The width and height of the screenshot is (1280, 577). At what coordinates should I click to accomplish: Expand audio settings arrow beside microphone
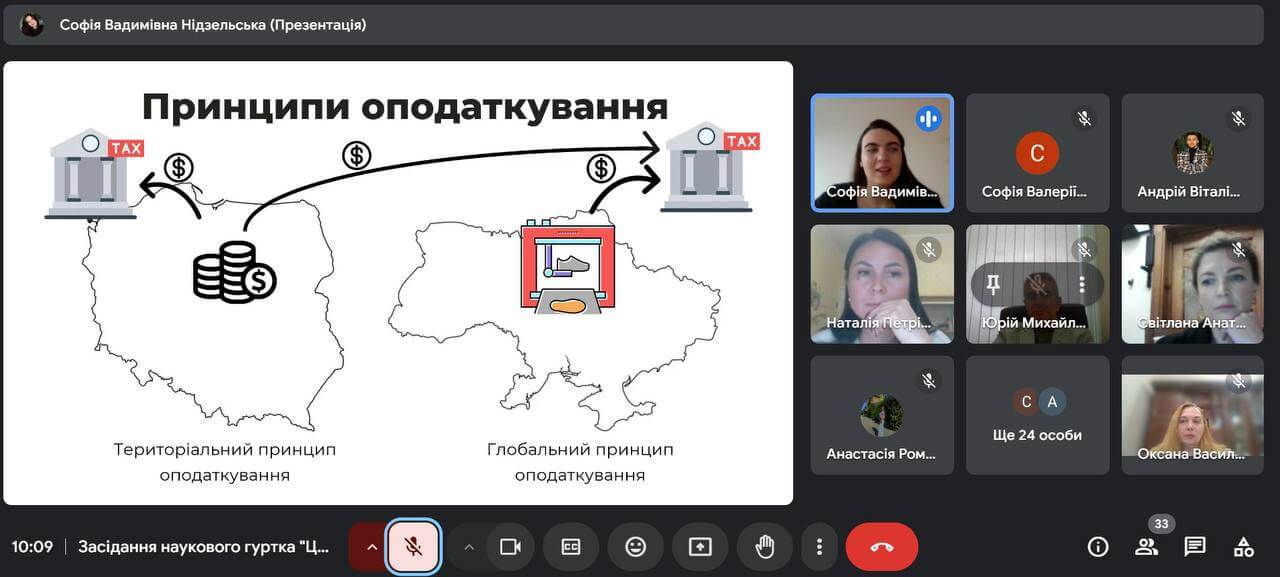click(371, 547)
